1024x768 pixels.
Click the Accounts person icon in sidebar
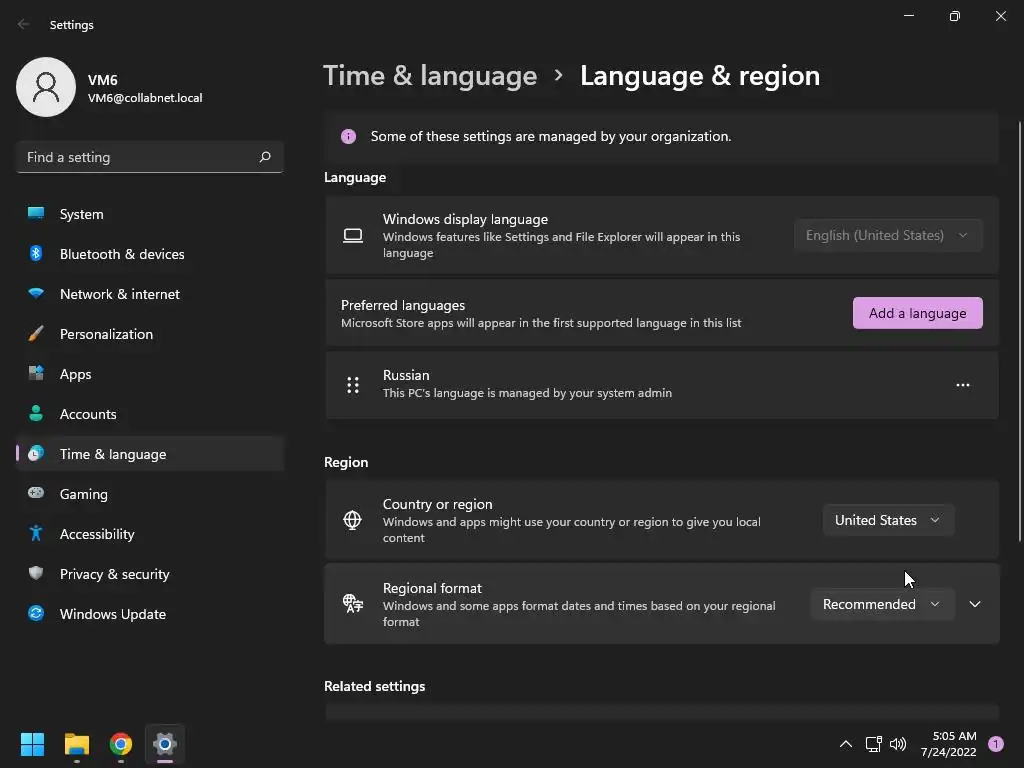click(x=36, y=413)
